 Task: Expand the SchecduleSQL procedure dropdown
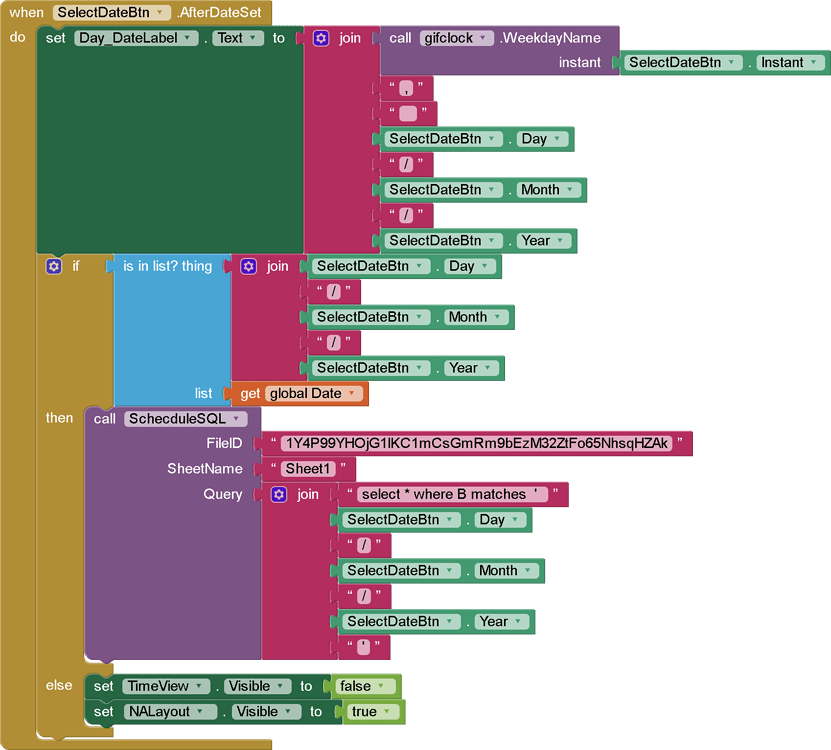pos(237,419)
